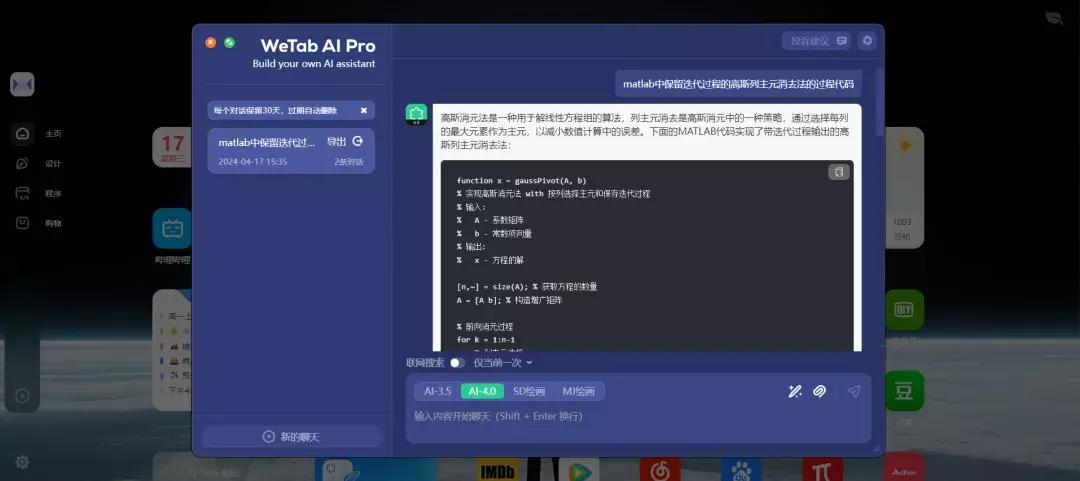This screenshot has width=1080, height=481.
Task: Dismiss the 30-day retention notice
Action: tap(364, 110)
